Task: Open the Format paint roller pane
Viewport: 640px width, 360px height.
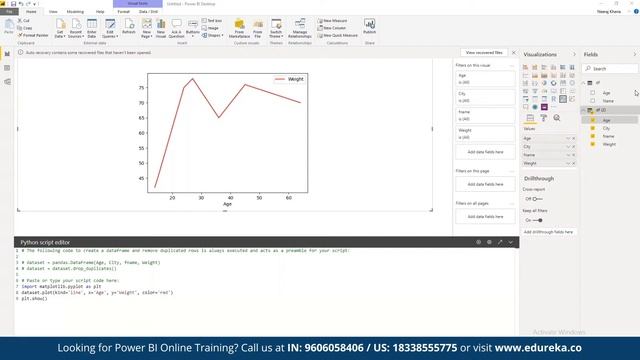Action: pos(543,118)
